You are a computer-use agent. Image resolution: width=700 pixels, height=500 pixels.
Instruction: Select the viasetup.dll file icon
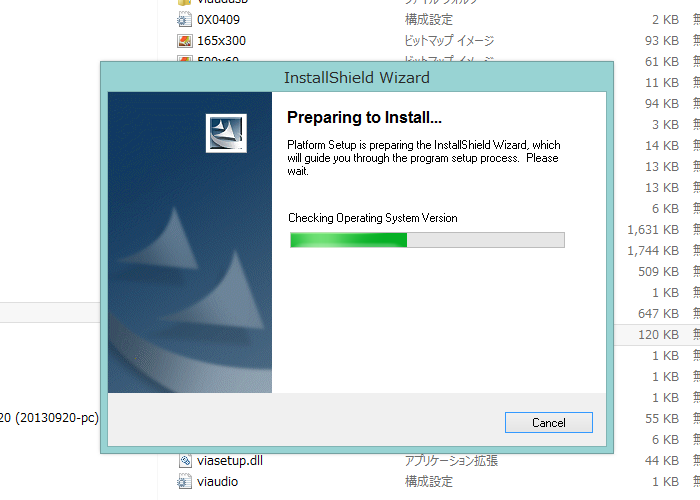pos(185,460)
